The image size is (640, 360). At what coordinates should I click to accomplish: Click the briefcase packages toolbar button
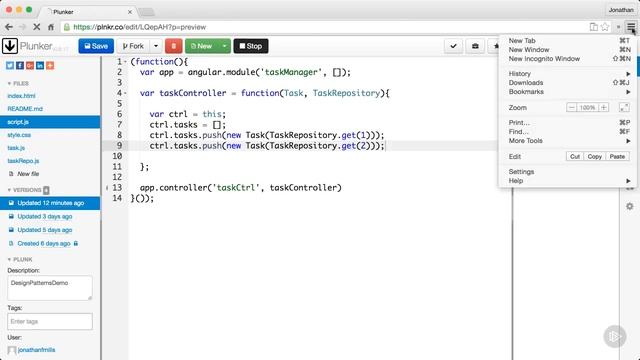(475, 46)
